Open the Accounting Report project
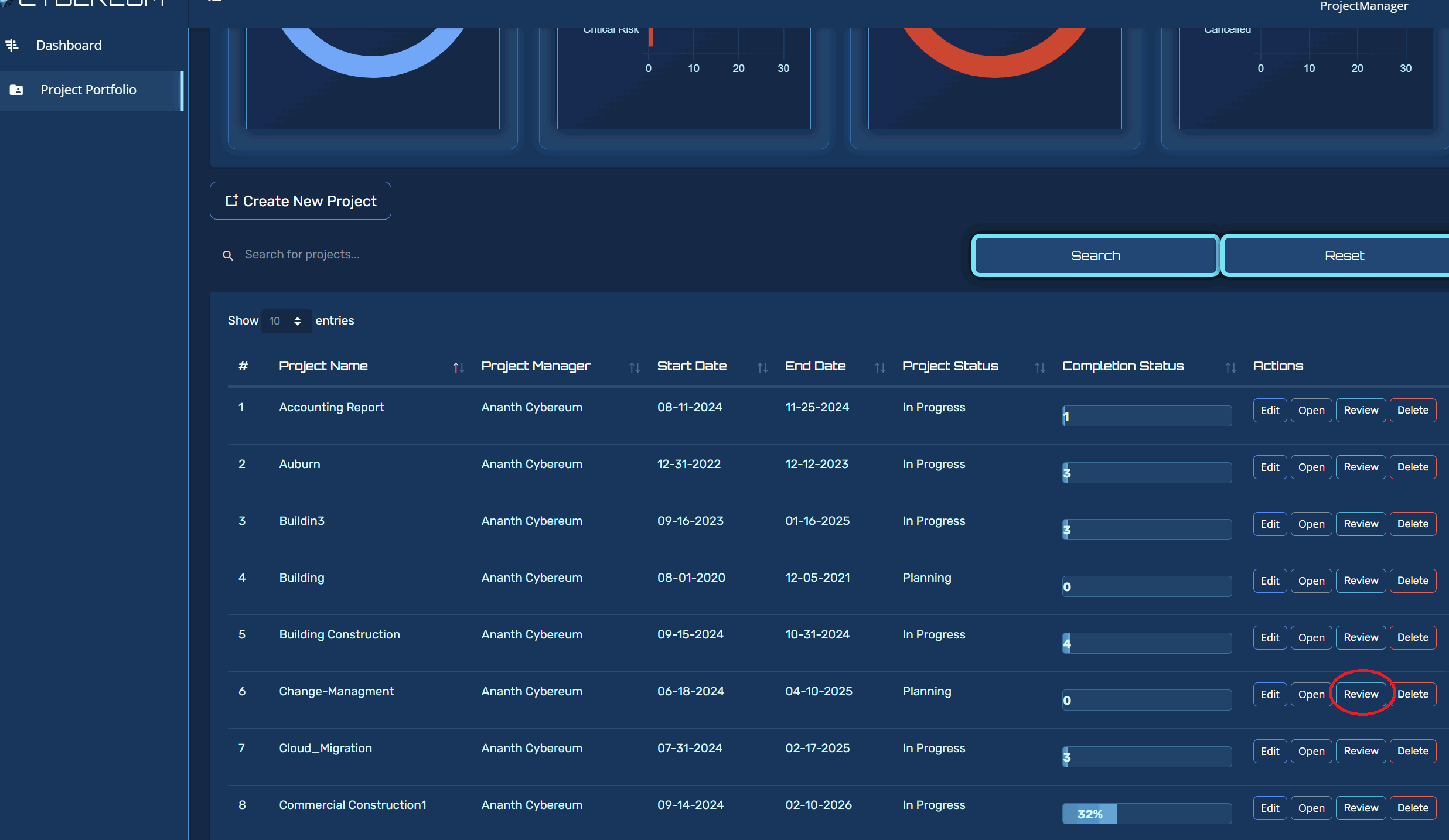Viewport: 1449px width, 840px height. click(x=1311, y=410)
